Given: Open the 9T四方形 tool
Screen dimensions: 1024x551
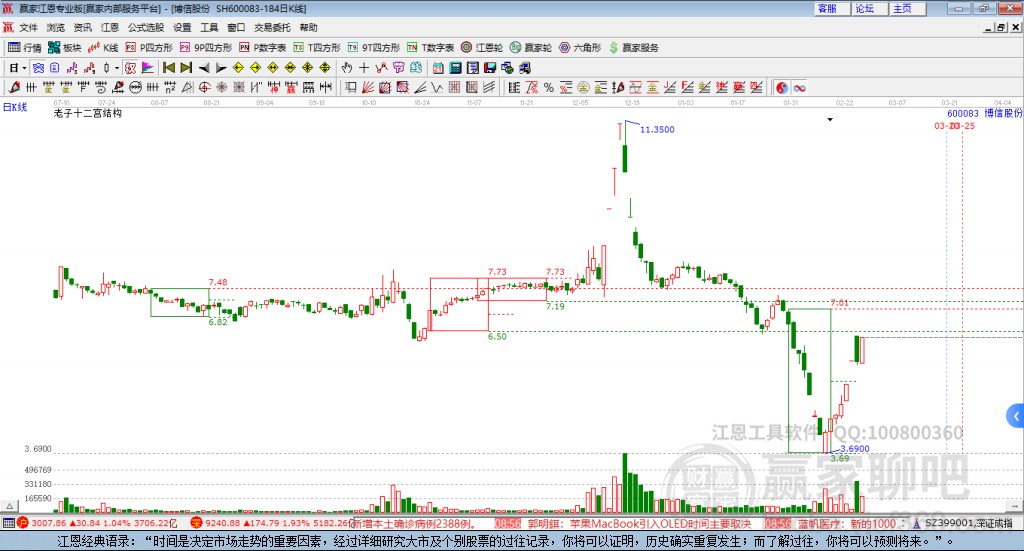Looking at the screenshot, I should click(374, 48).
